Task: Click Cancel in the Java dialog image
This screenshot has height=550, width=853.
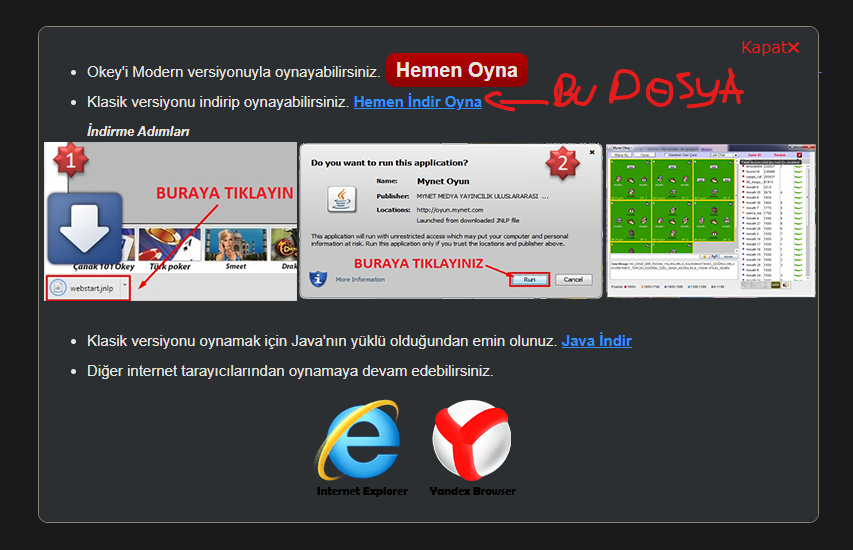Action: [573, 280]
